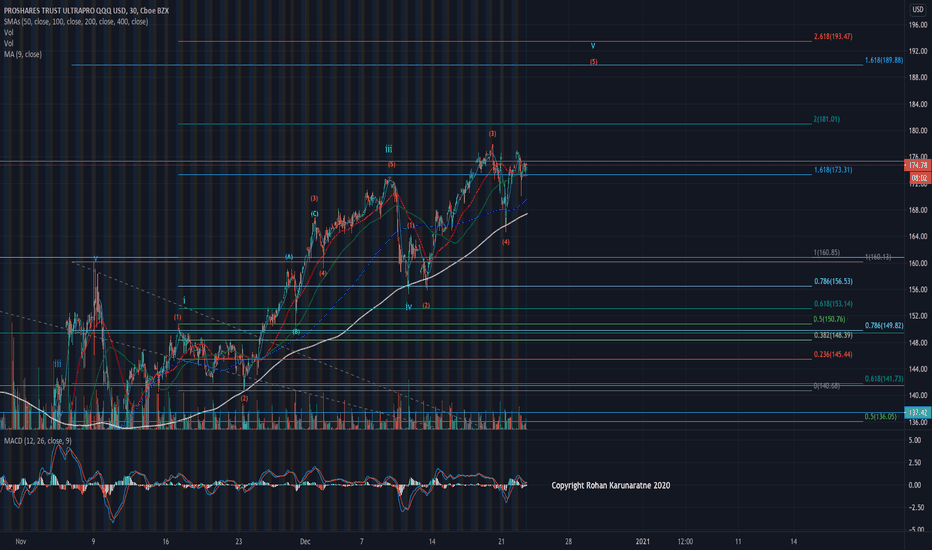Click the 2.50 value on MACD scale

coord(916,463)
